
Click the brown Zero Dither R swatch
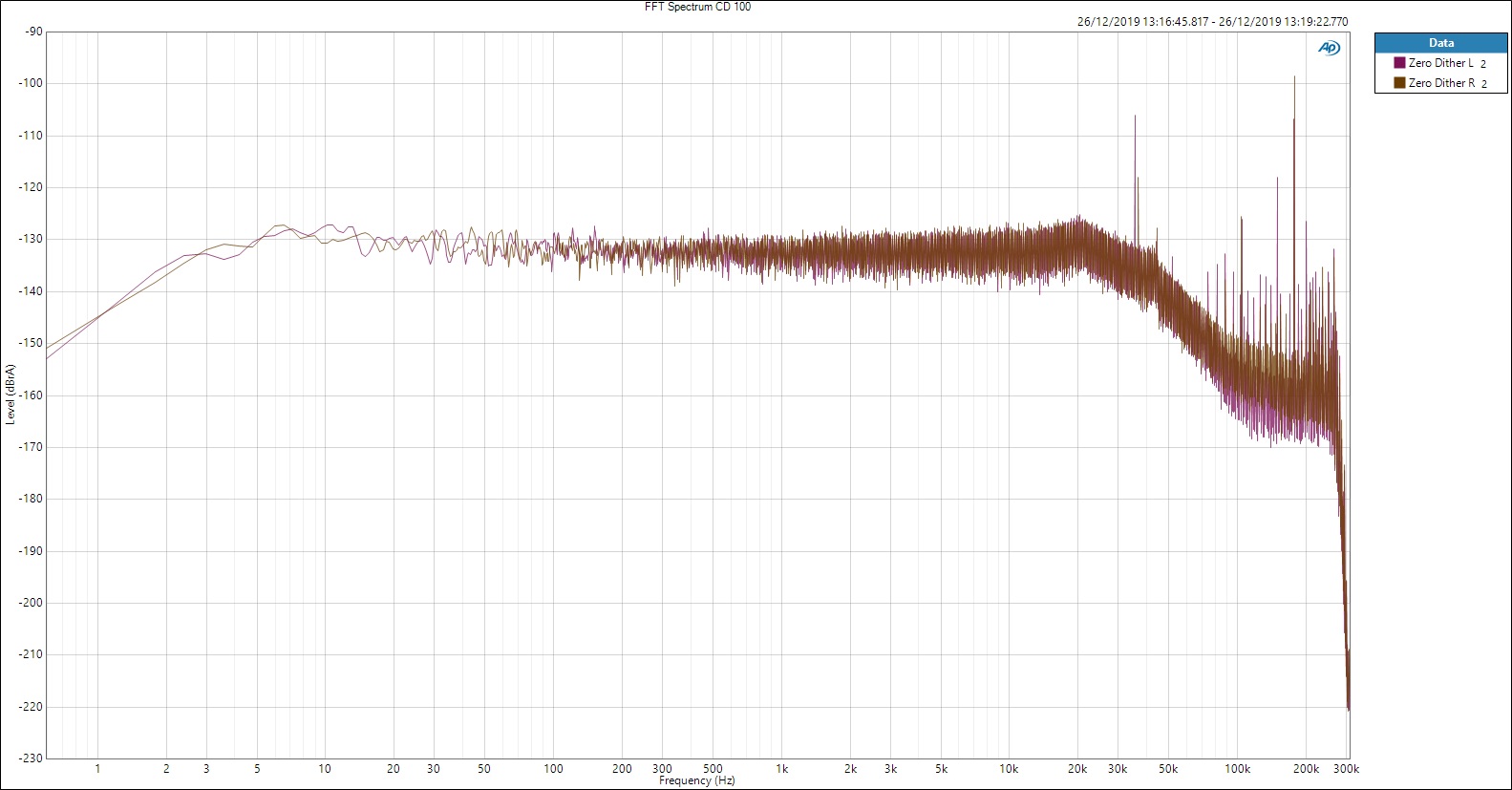(1399, 83)
